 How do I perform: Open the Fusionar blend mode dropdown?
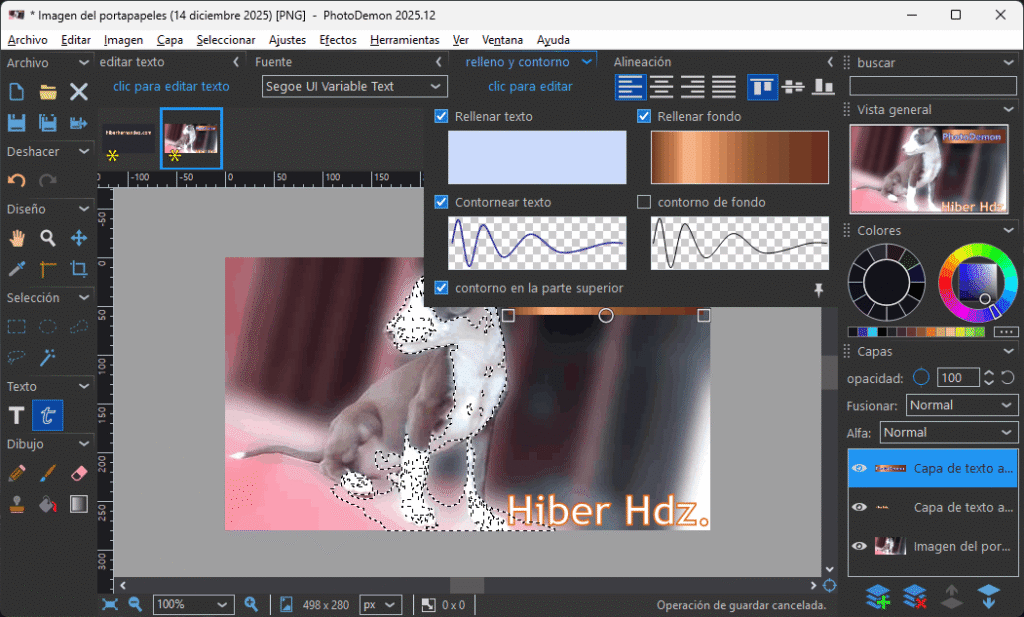[962, 405]
